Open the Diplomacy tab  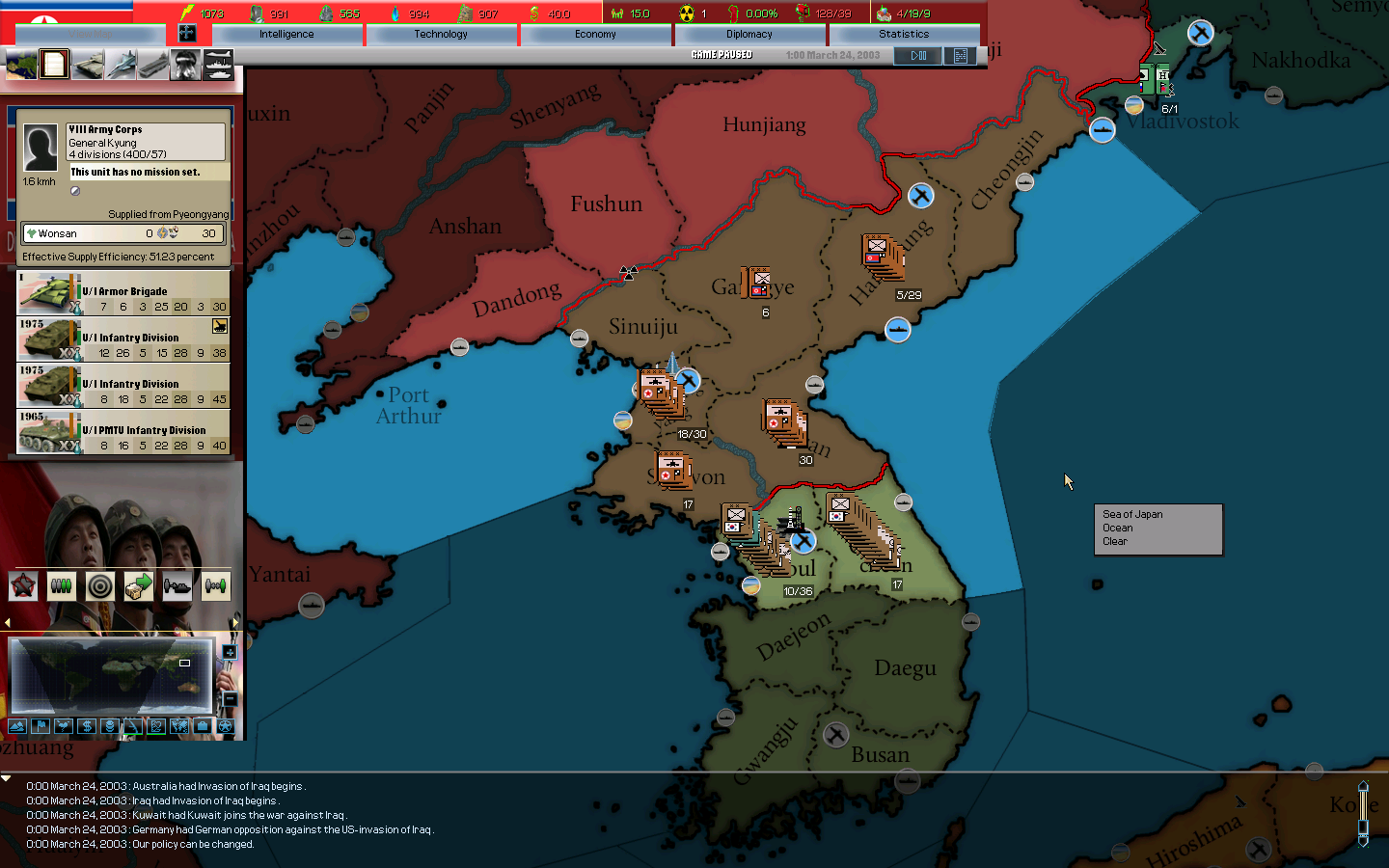click(749, 34)
